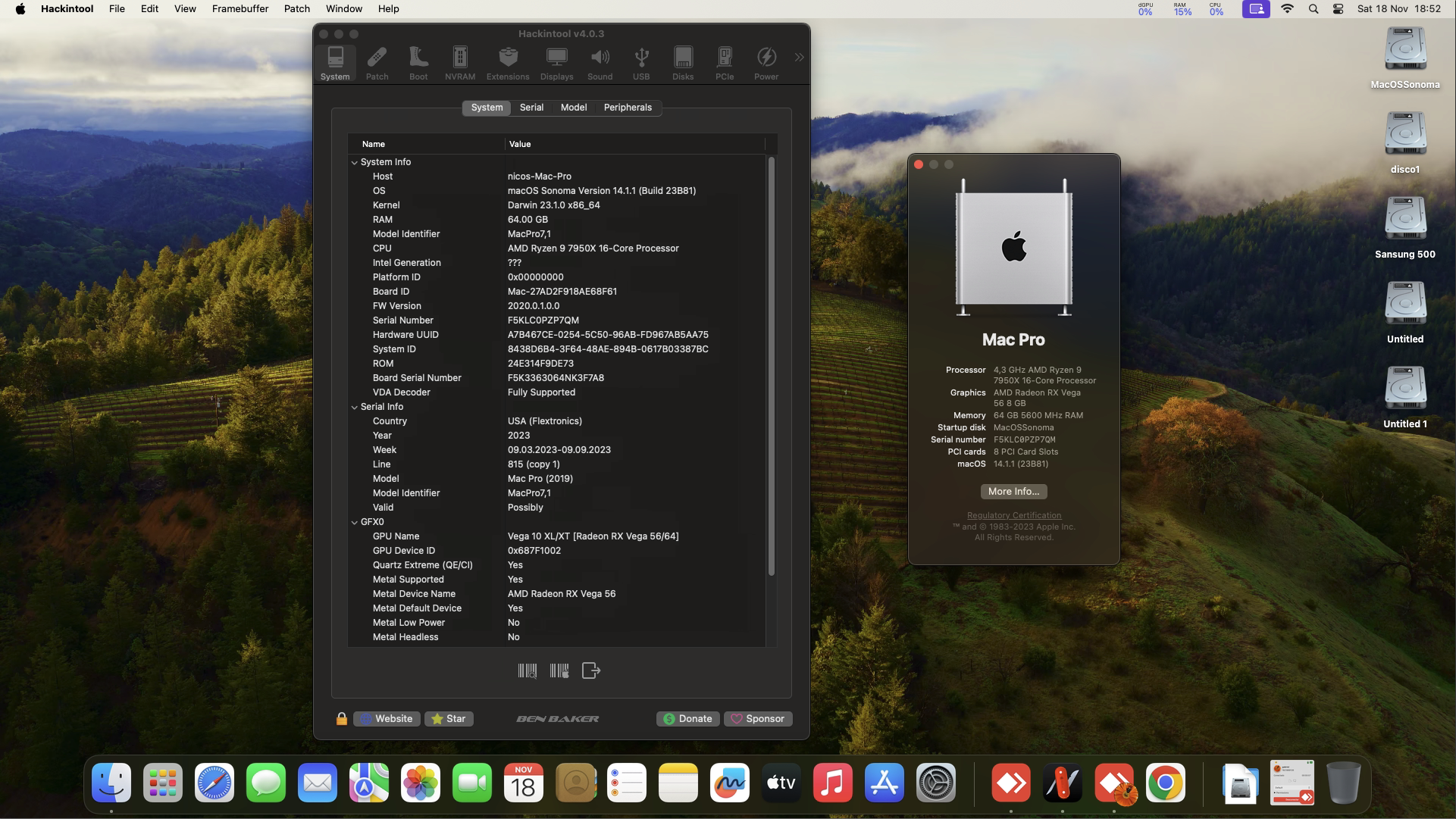Switch to the USB toolbar section
Screen dimensions: 1456x819
click(641, 63)
